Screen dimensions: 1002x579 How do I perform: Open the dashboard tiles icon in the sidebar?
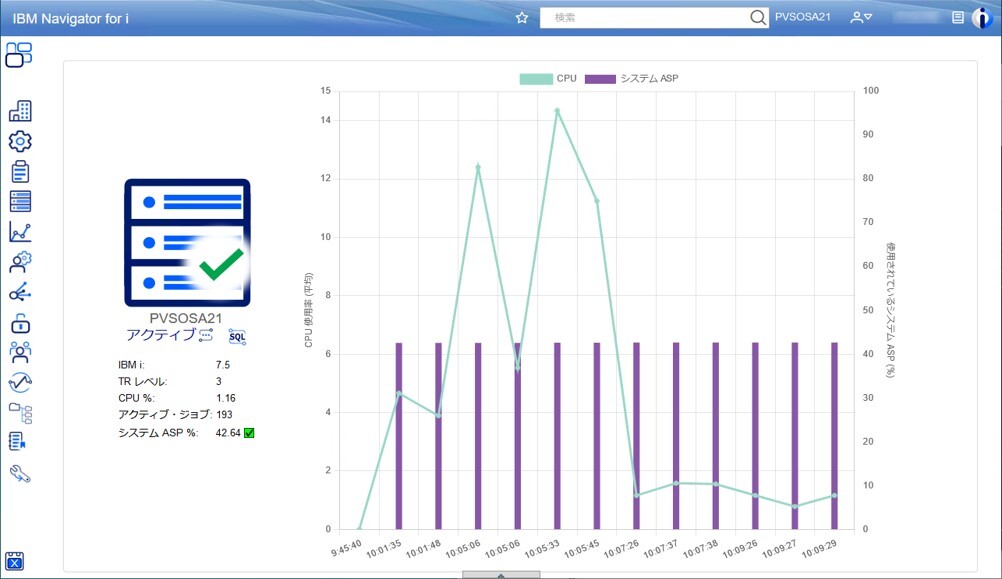pos(19,55)
